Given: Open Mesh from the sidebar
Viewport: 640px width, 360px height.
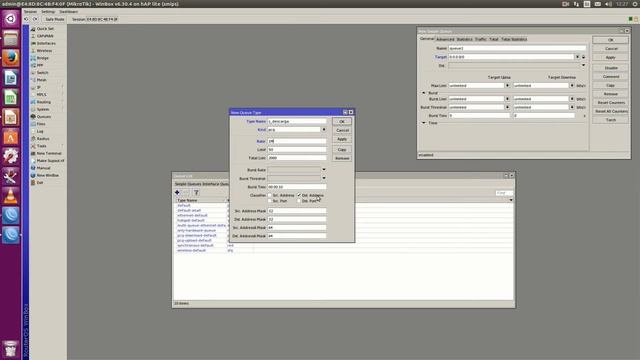Looking at the screenshot, I should 42,80.
